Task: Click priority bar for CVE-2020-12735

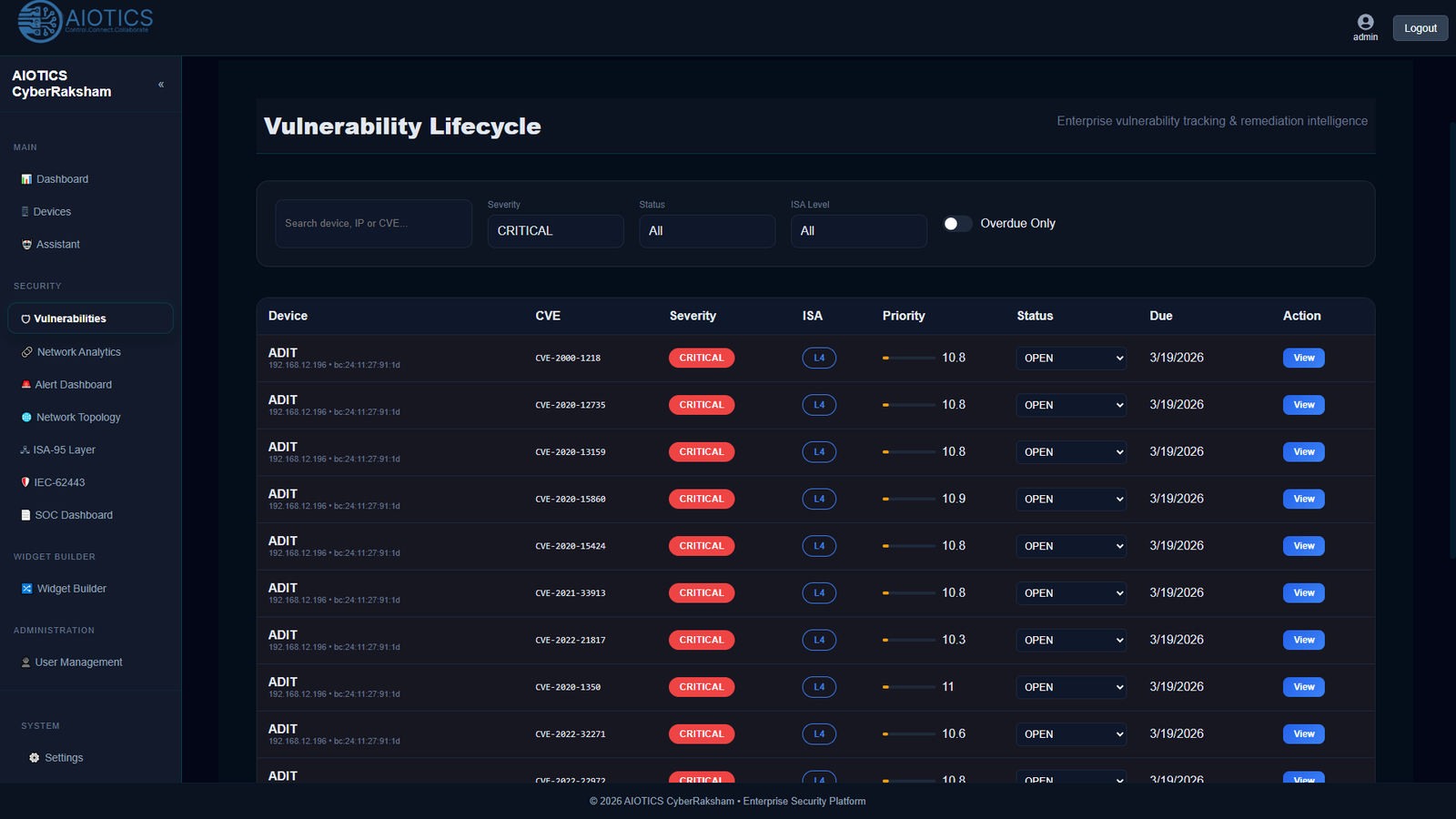Action: coord(908,405)
